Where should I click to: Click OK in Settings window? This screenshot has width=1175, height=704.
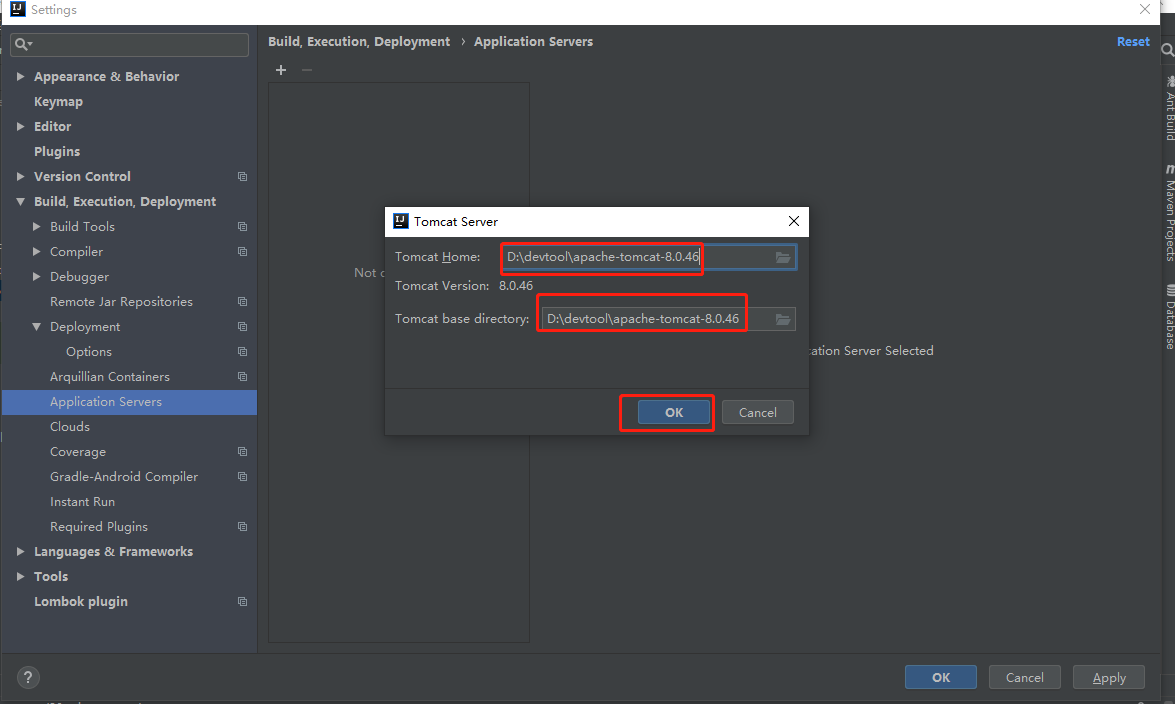pyautogui.click(x=940, y=677)
